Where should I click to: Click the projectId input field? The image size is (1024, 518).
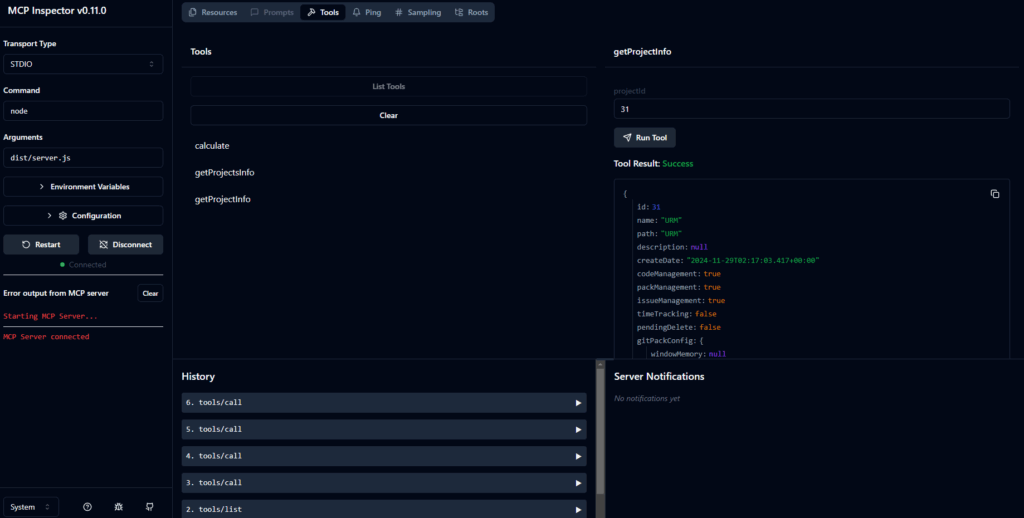click(x=812, y=109)
